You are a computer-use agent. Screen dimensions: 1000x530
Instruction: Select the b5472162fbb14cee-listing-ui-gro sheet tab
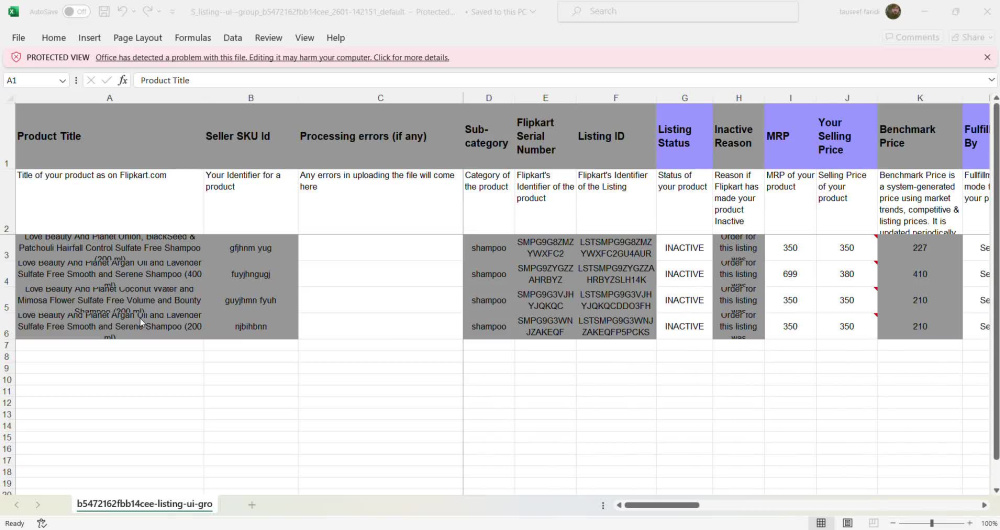pyautogui.click(x=144, y=504)
